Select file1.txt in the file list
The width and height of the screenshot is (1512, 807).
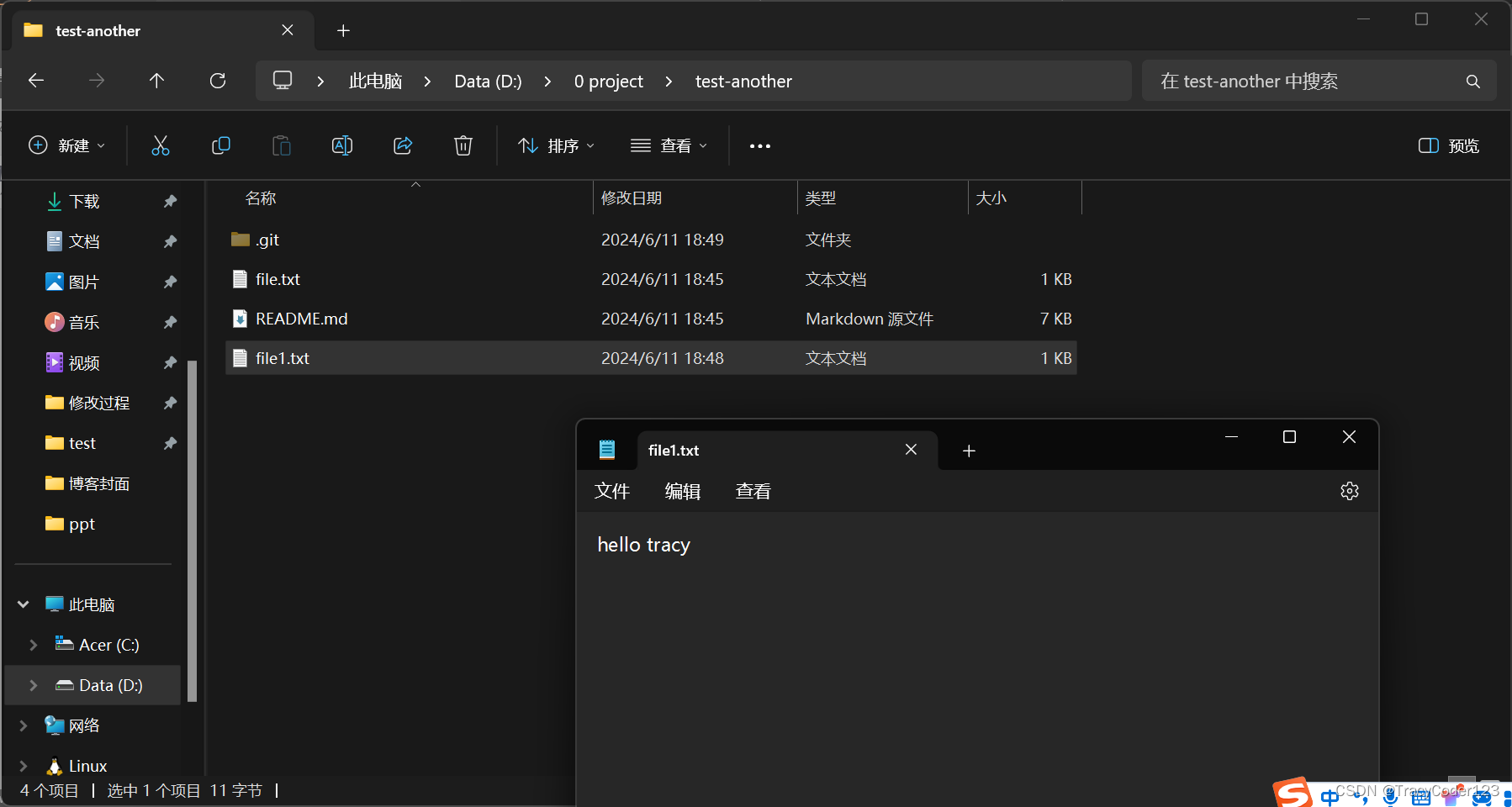tap(651, 358)
